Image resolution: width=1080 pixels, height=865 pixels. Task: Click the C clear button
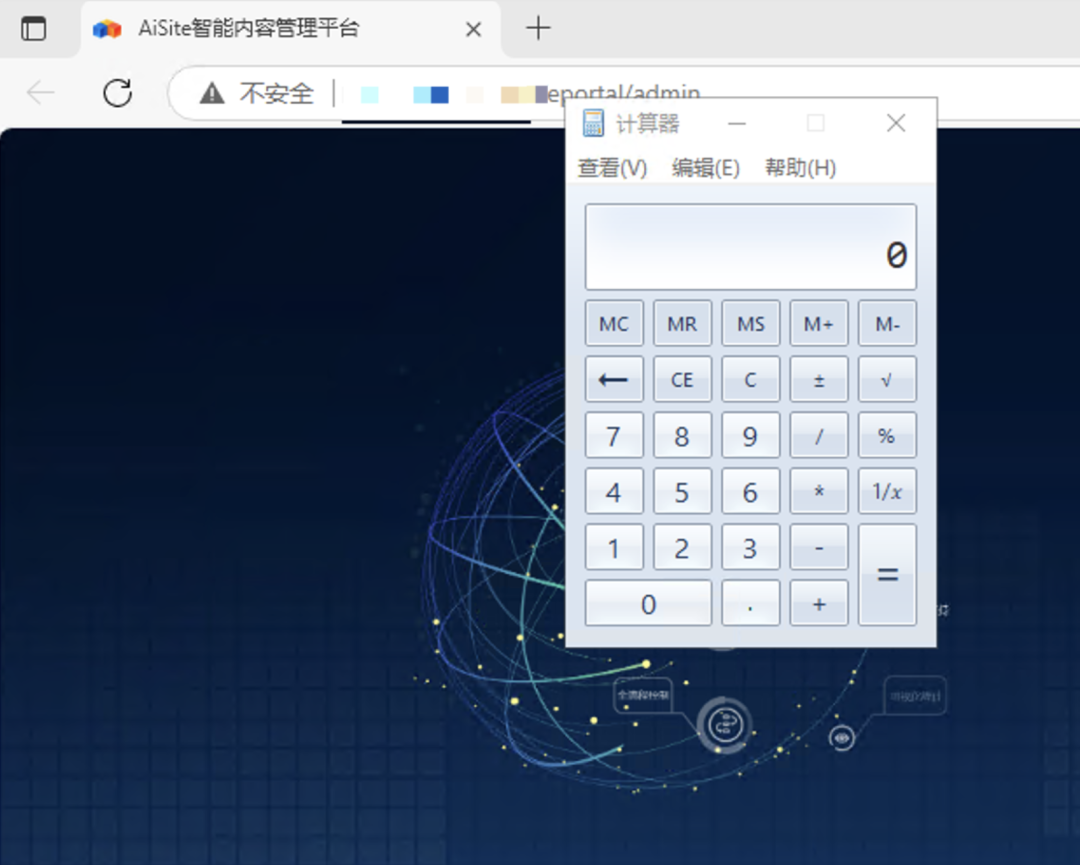click(x=750, y=379)
